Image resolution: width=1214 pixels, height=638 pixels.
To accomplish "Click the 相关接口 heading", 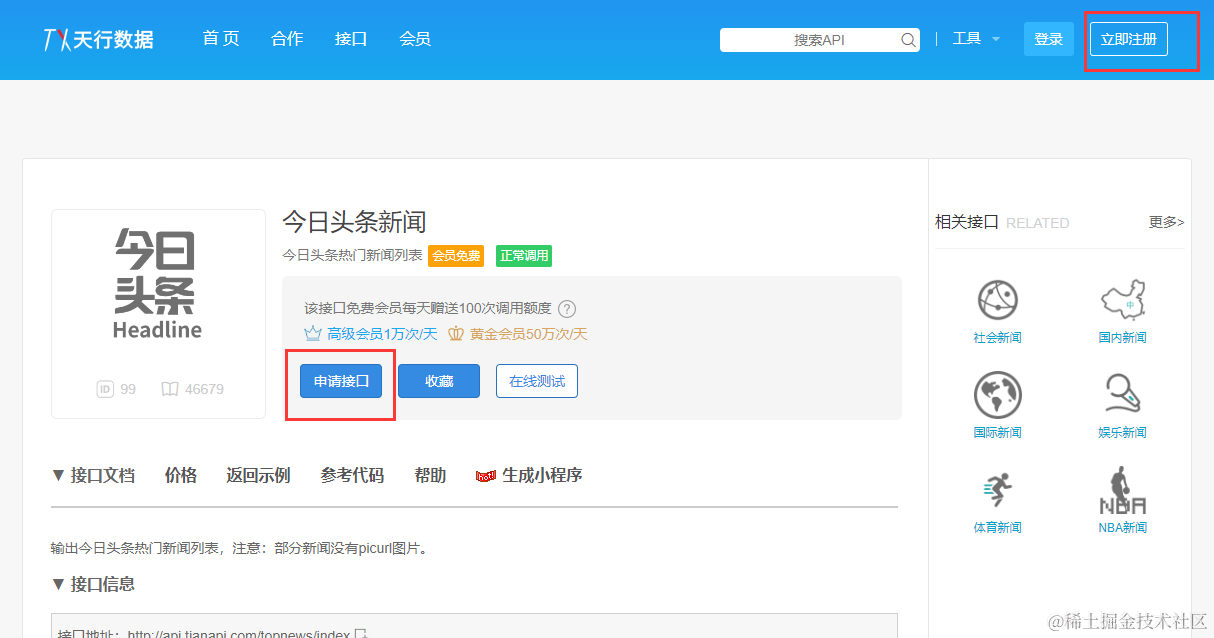I will pyautogui.click(x=967, y=222).
